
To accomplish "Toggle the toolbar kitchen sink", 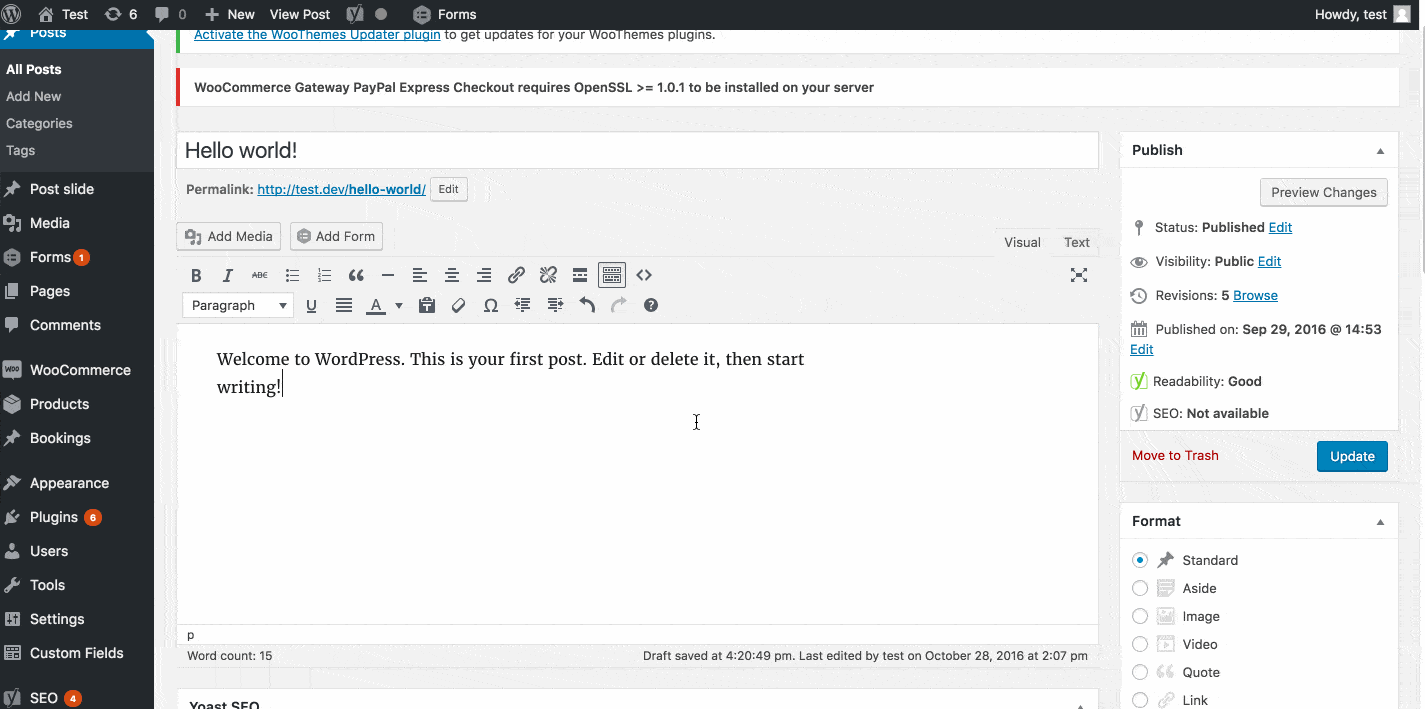I will pos(612,275).
